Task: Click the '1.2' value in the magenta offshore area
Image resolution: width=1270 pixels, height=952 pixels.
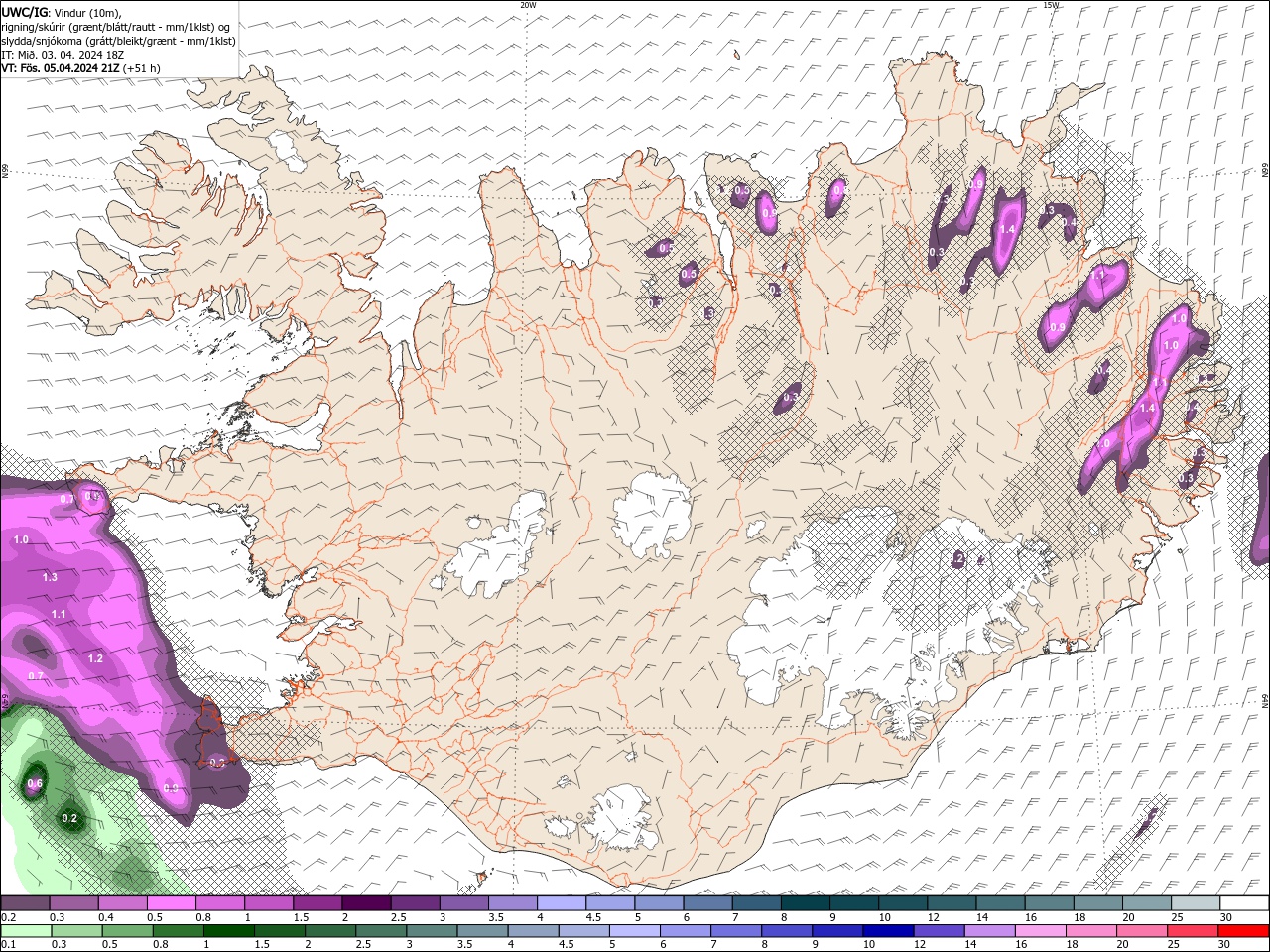Action: click(95, 658)
